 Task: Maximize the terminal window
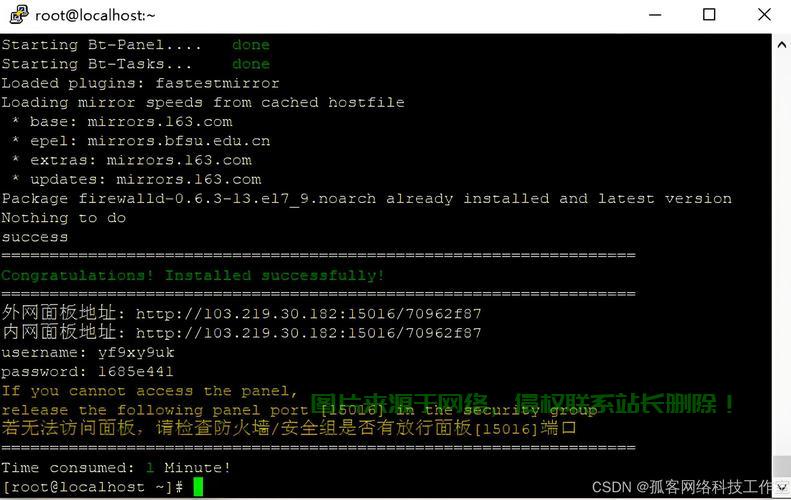(x=709, y=15)
